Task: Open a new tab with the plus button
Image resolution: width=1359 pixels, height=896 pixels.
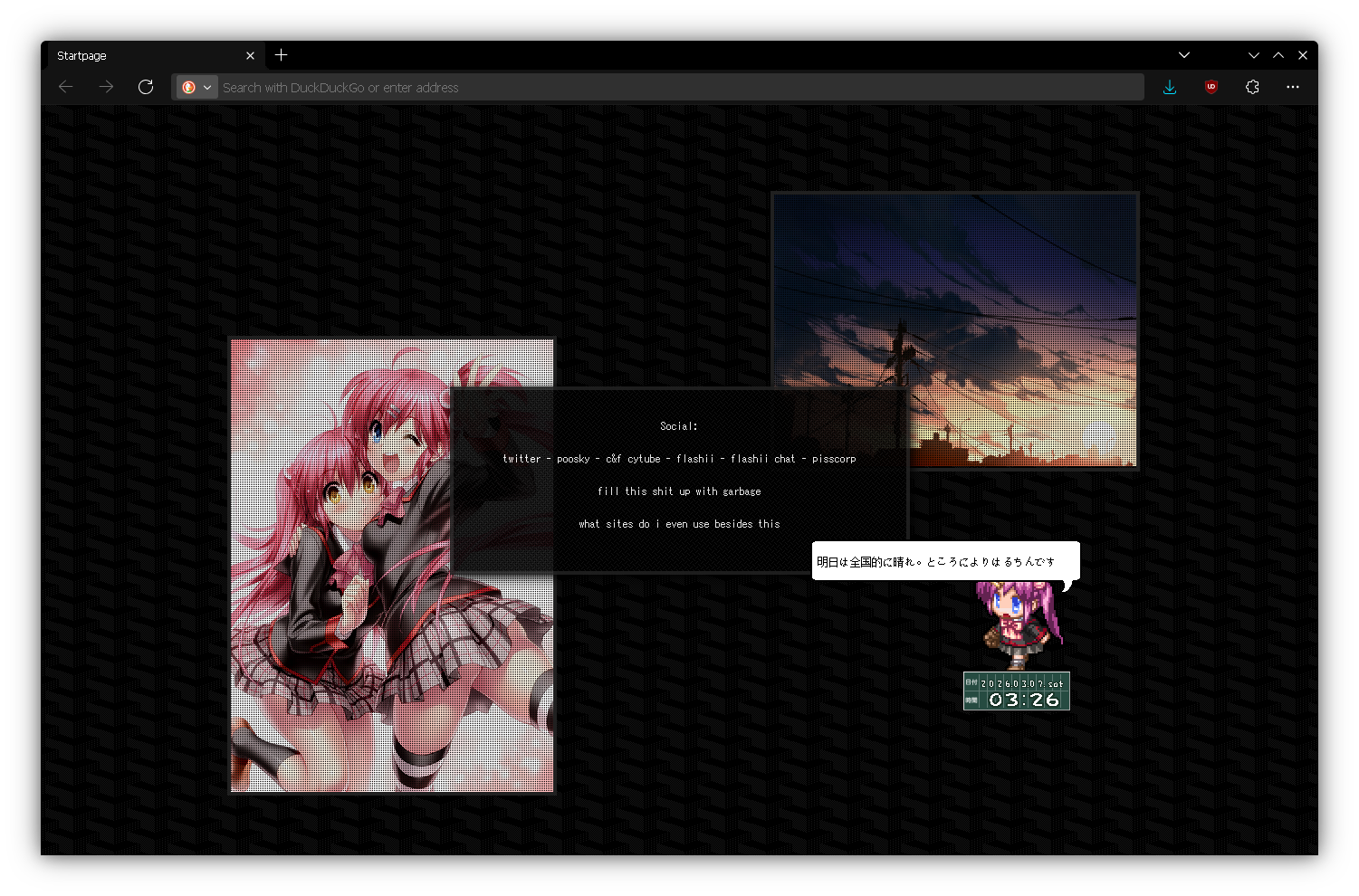Action: (281, 55)
